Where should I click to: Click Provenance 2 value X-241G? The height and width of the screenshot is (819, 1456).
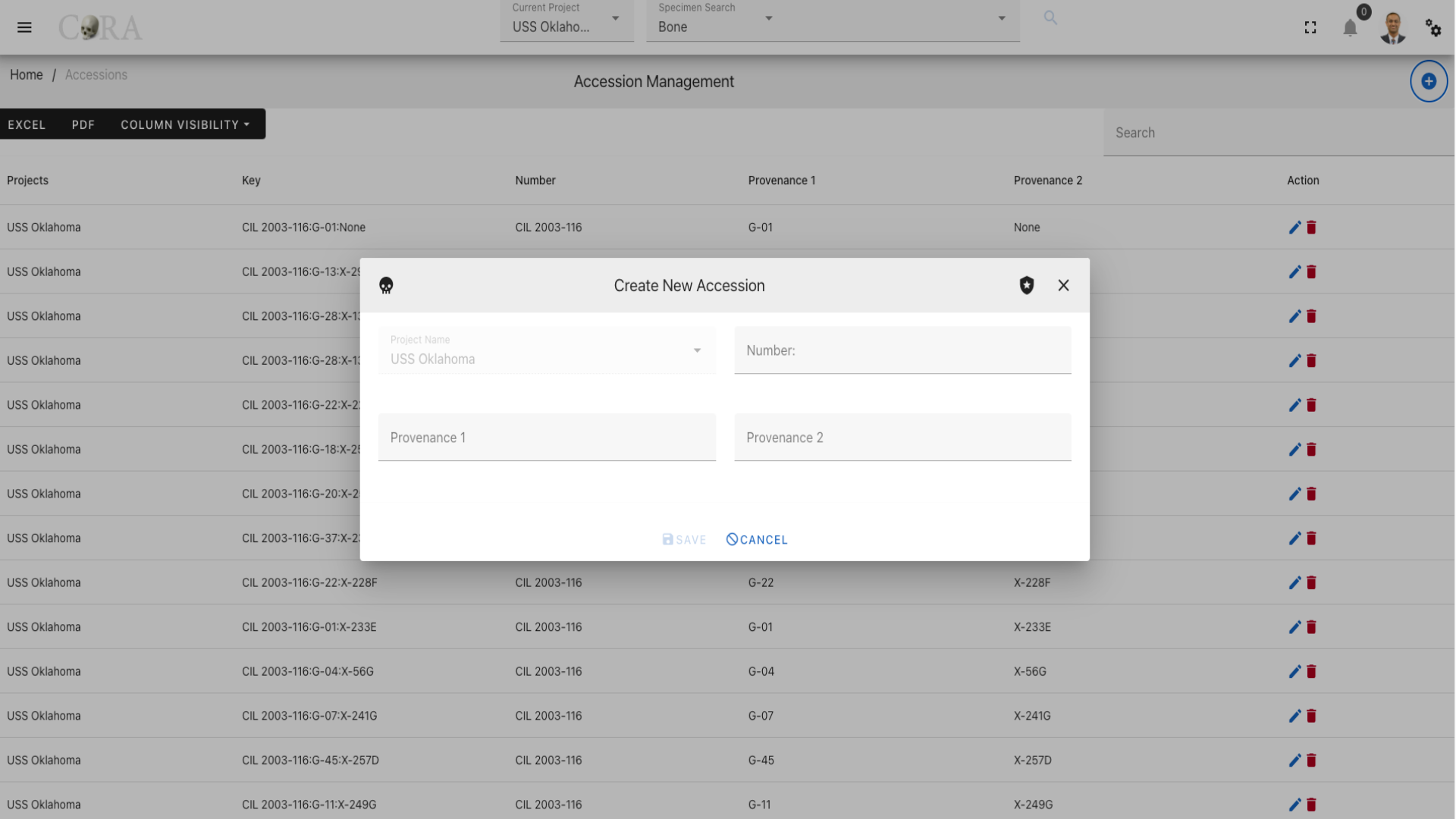click(1032, 716)
